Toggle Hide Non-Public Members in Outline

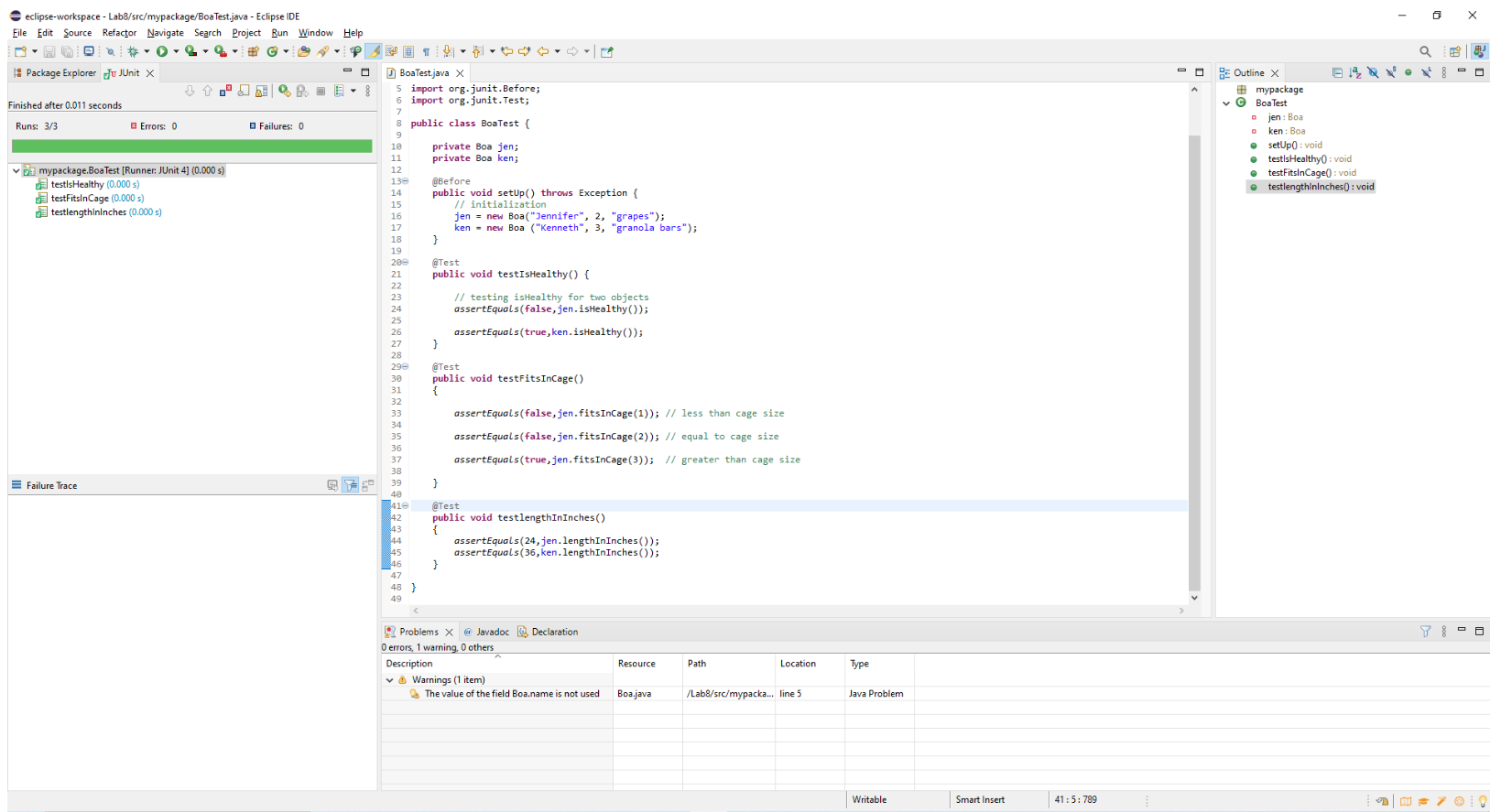[x=1408, y=72]
